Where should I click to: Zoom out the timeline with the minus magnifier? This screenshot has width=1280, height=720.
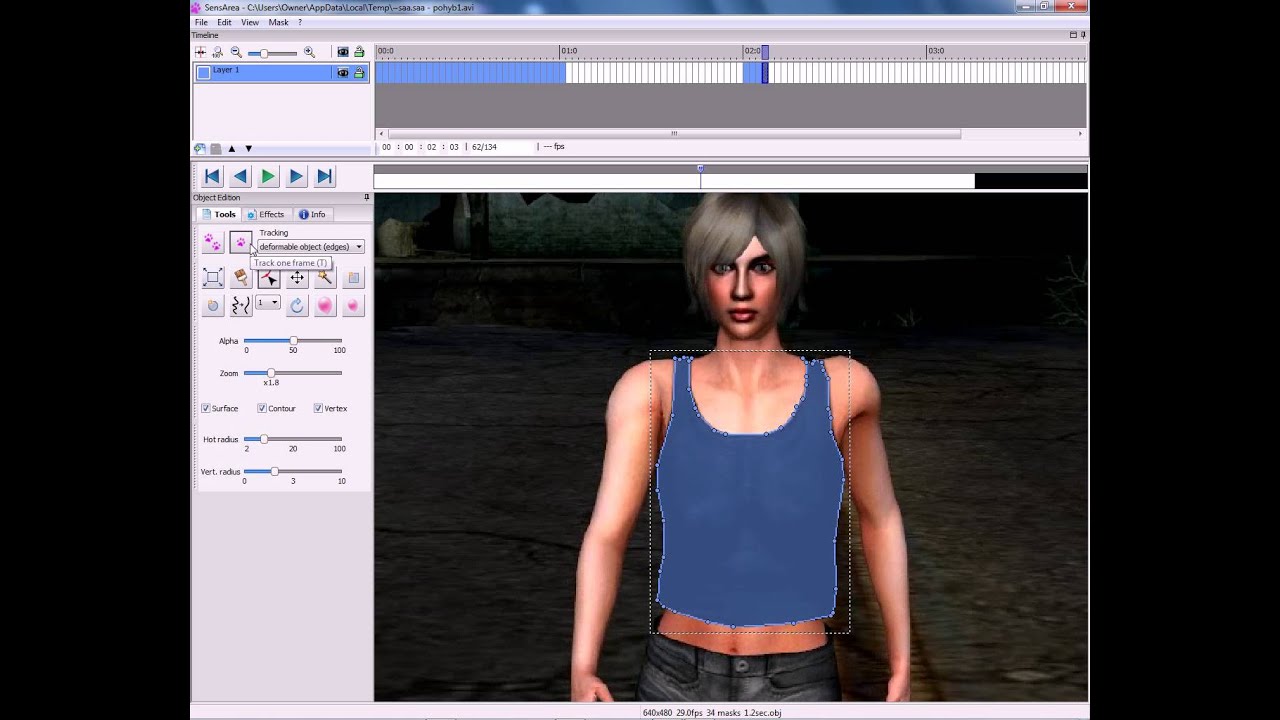(236, 52)
